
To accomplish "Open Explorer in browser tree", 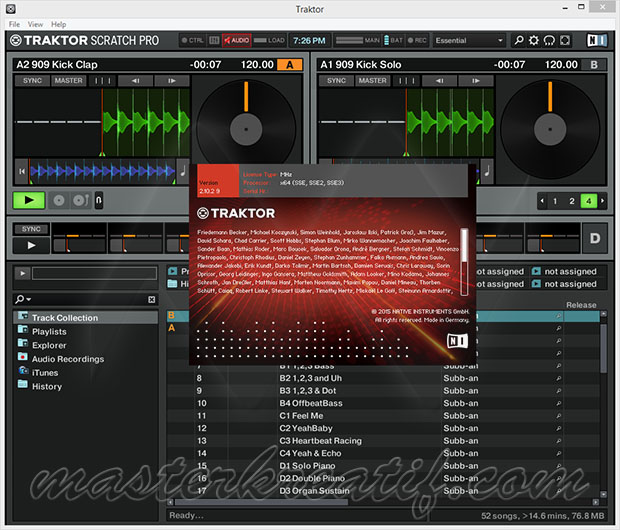I will 49,345.
